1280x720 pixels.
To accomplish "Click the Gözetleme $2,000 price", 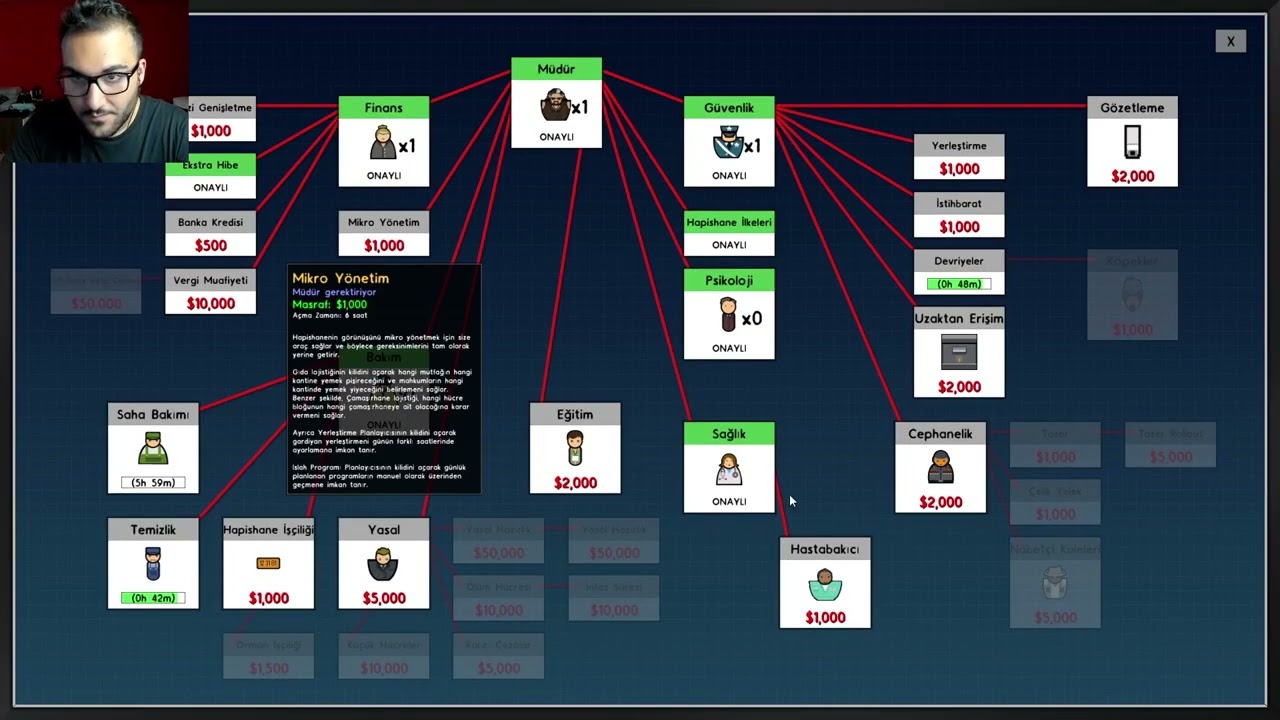I will [1132, 177].
